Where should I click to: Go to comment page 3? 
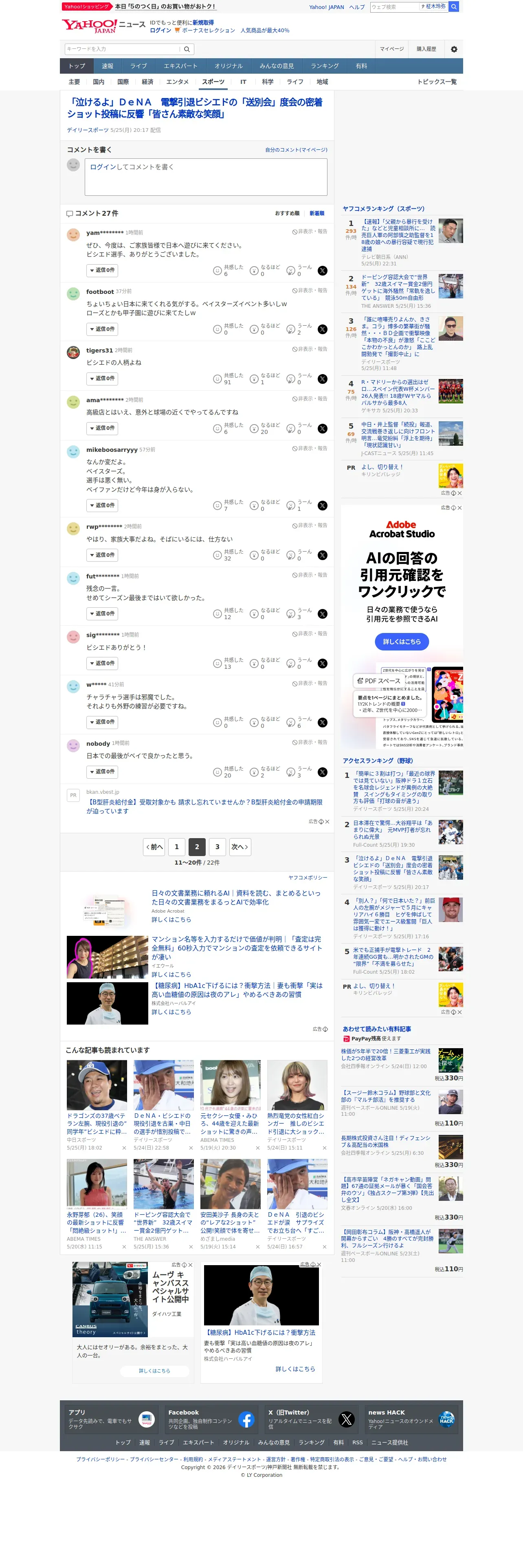tap(218, 848)
